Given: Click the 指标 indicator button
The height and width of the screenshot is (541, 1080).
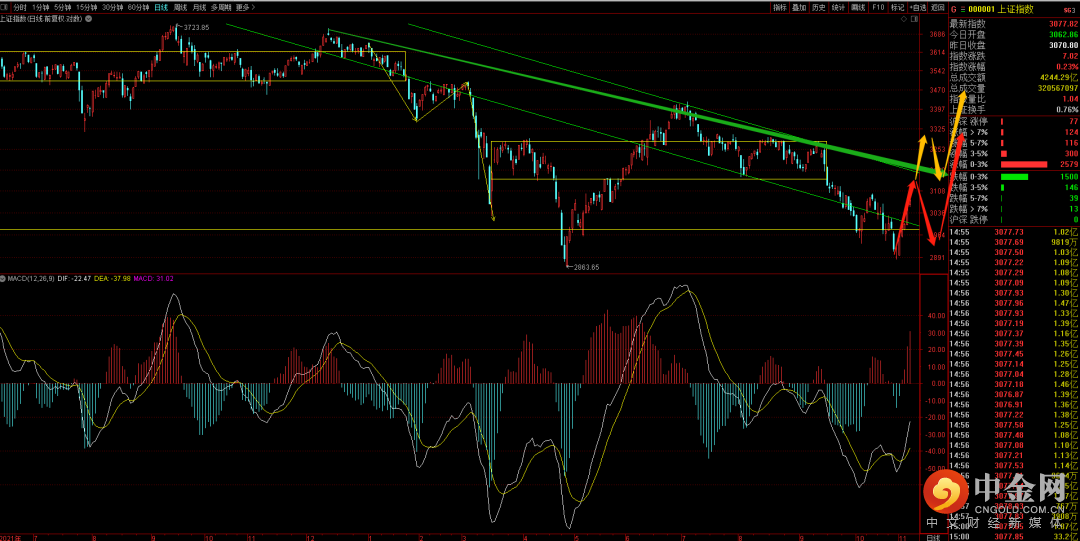Looking at the screenshot, I should (780, 6).
